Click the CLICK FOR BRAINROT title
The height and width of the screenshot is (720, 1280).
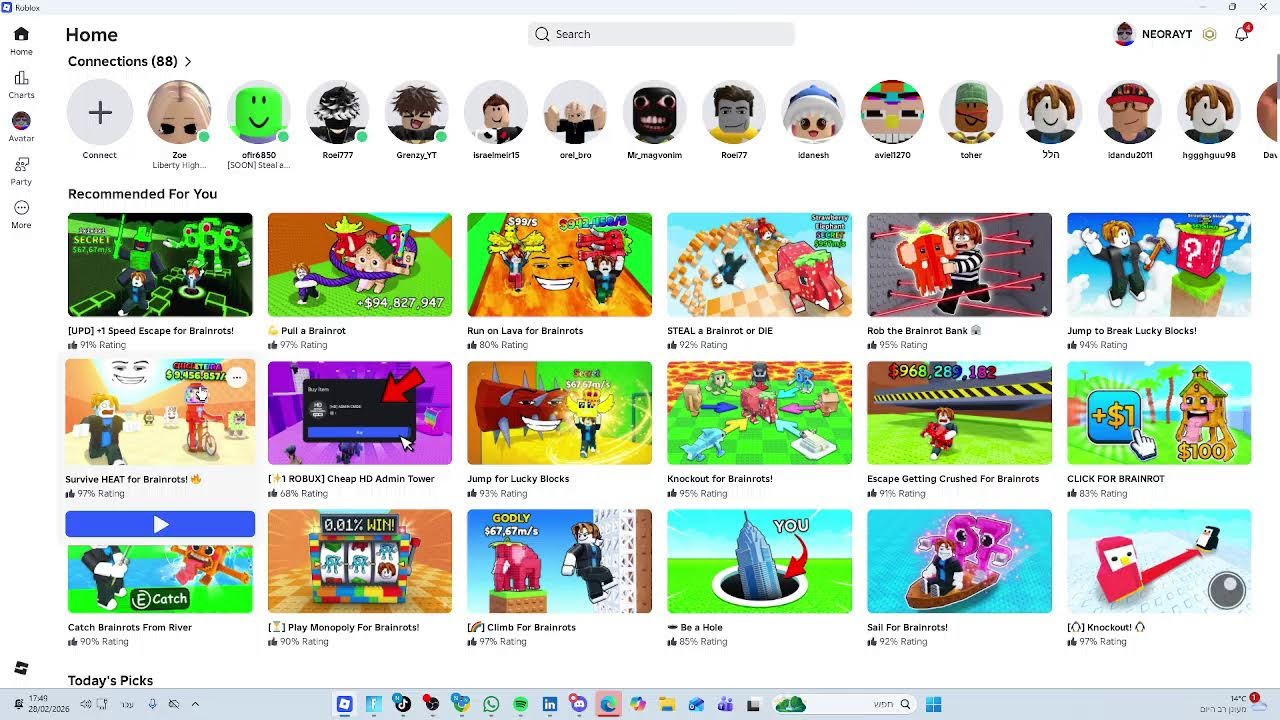(x=1116, y=479)
